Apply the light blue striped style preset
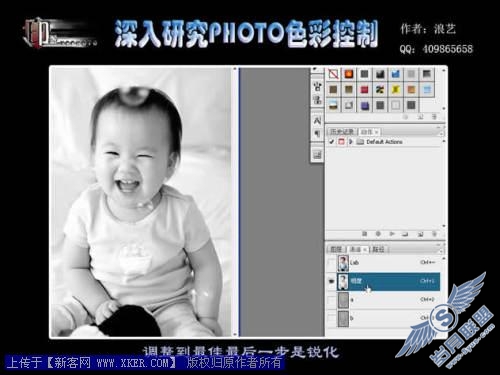 (x=427, y=90)
